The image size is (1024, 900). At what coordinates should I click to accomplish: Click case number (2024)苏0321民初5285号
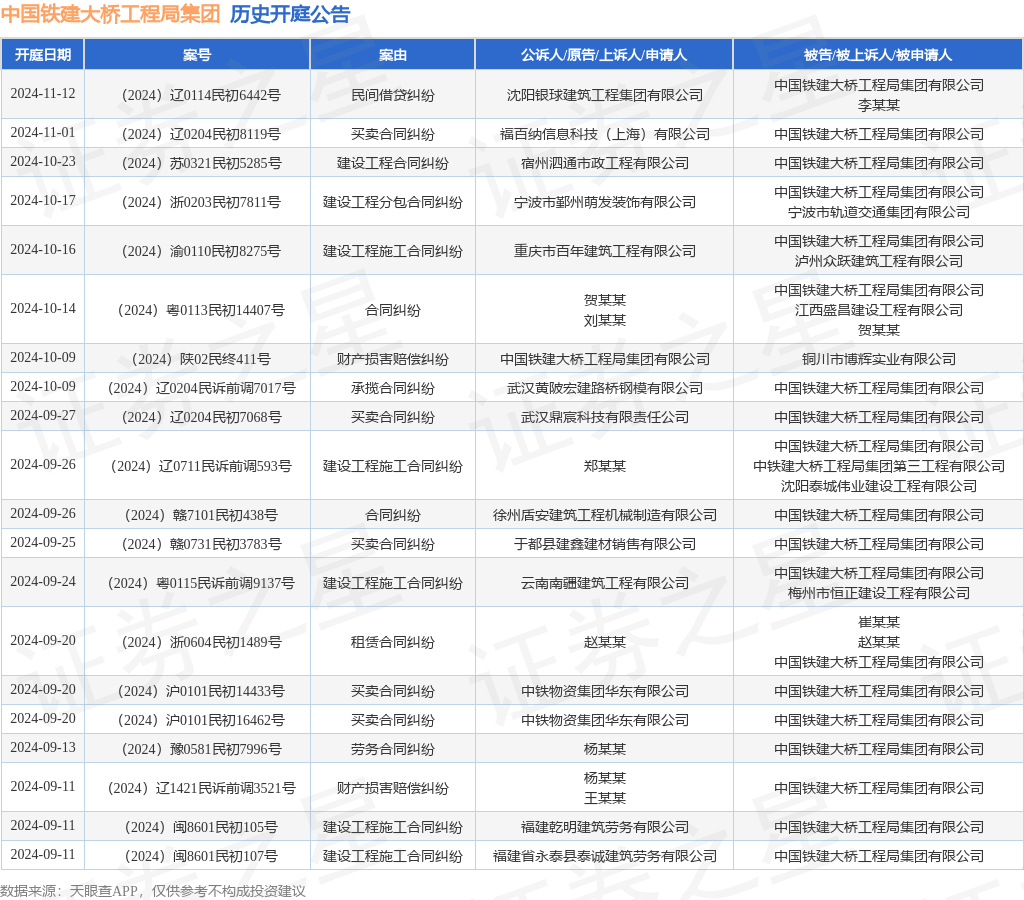pos(201,163)
